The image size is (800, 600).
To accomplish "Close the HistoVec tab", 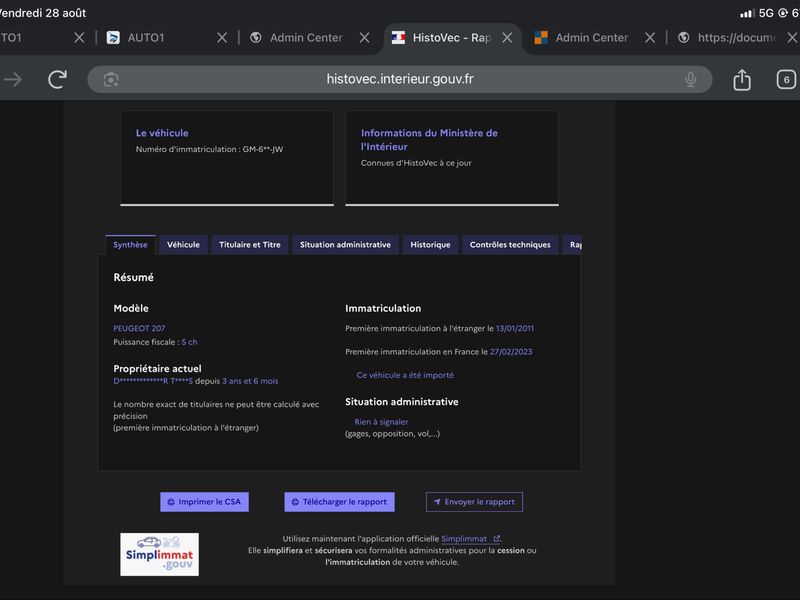I will click(507, 38).
